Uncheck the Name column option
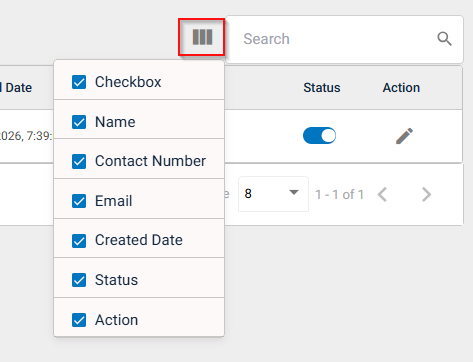This screenshot has width=473, height=362. tap(79, 122)
